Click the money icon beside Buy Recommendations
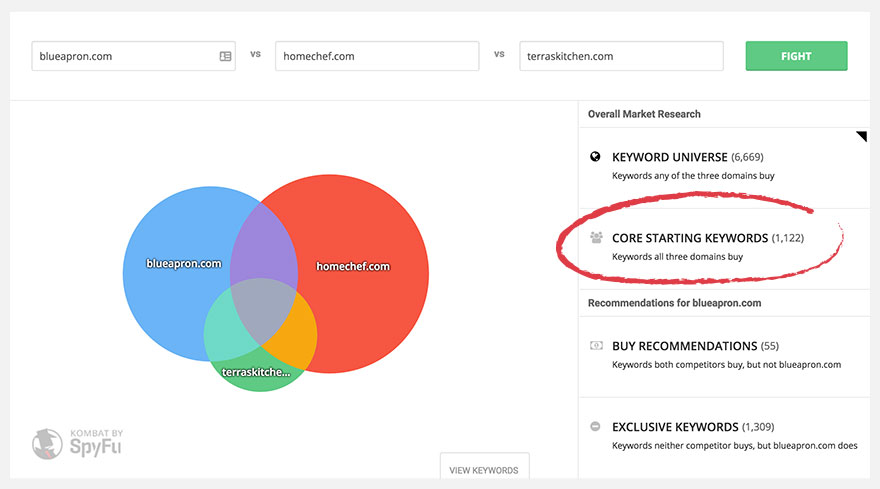The width and height of the screenshot is (880, 489). [x=596, y=345]
